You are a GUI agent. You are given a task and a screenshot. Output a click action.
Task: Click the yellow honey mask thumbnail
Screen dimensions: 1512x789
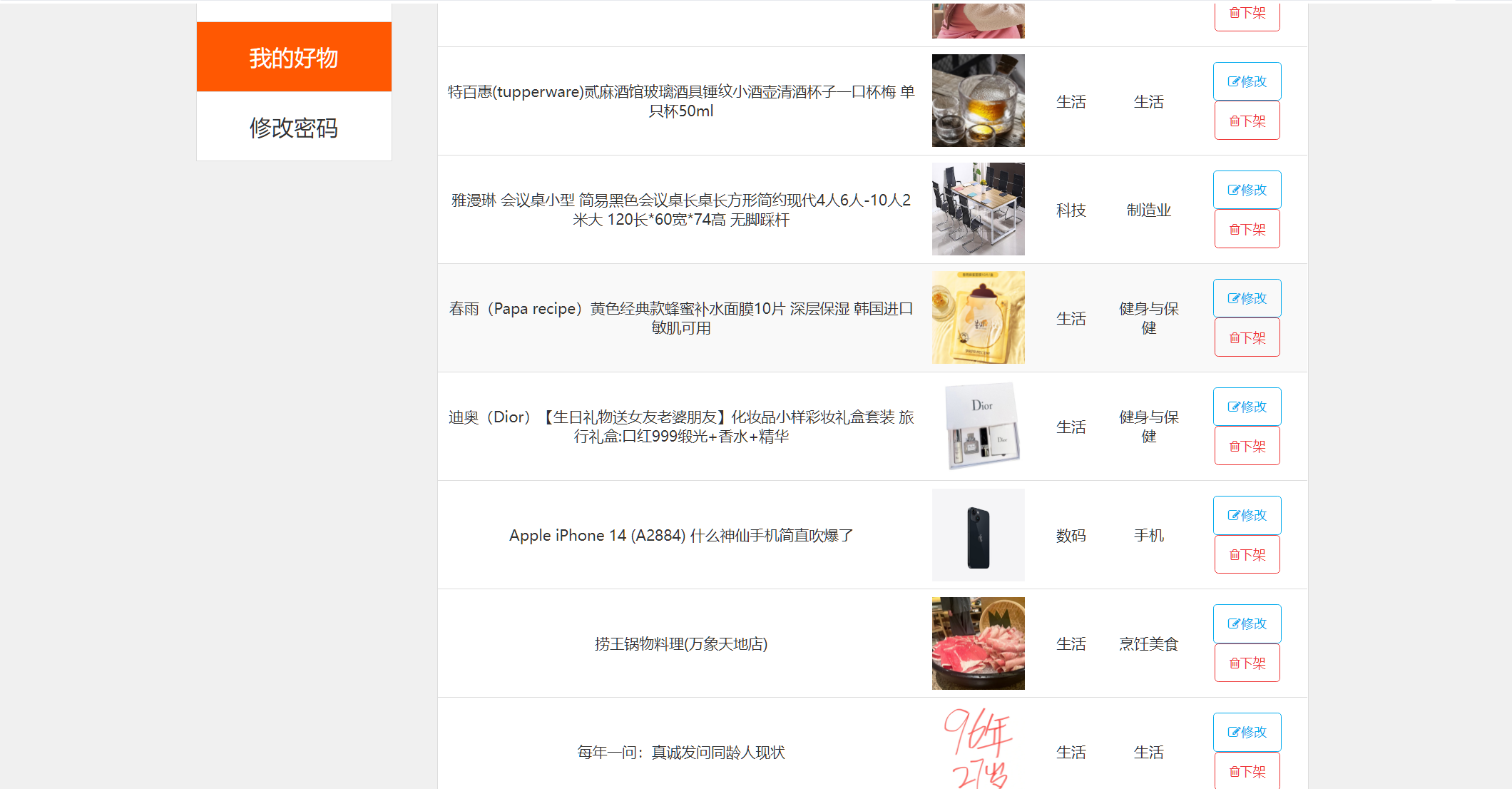point(979,317)
